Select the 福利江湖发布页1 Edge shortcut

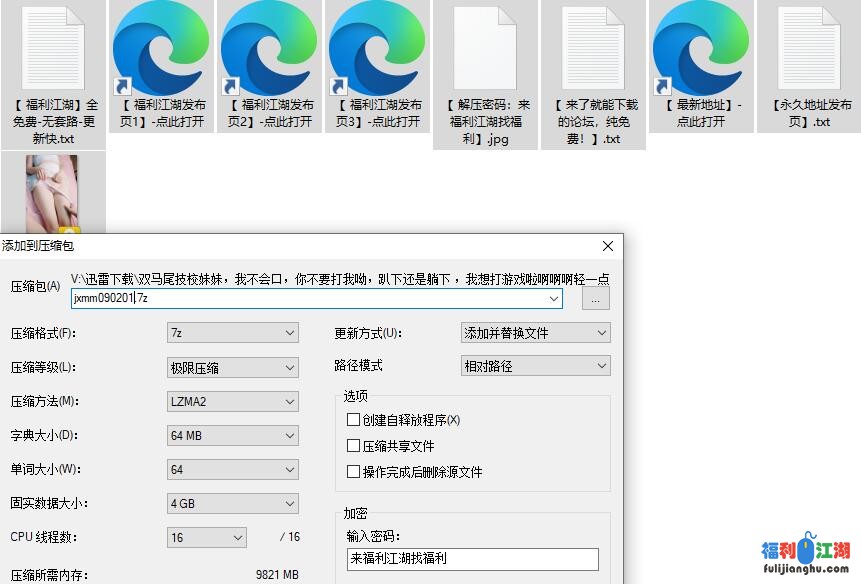161,50
